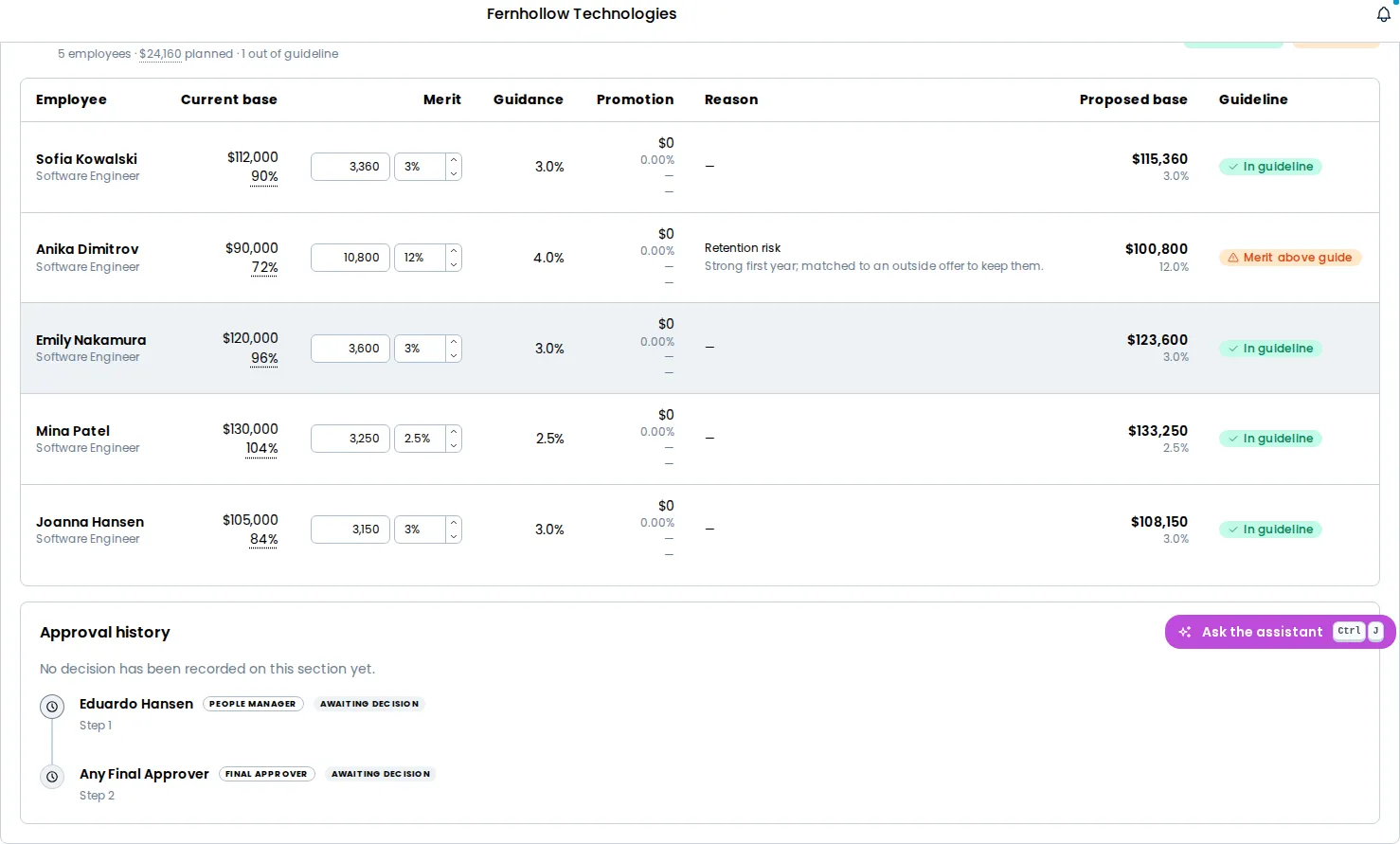Increase Sofia Kowalski's merit percent with up arrow
The width and height of the screenshot is (1400, 844).
[x=454, y=160]
